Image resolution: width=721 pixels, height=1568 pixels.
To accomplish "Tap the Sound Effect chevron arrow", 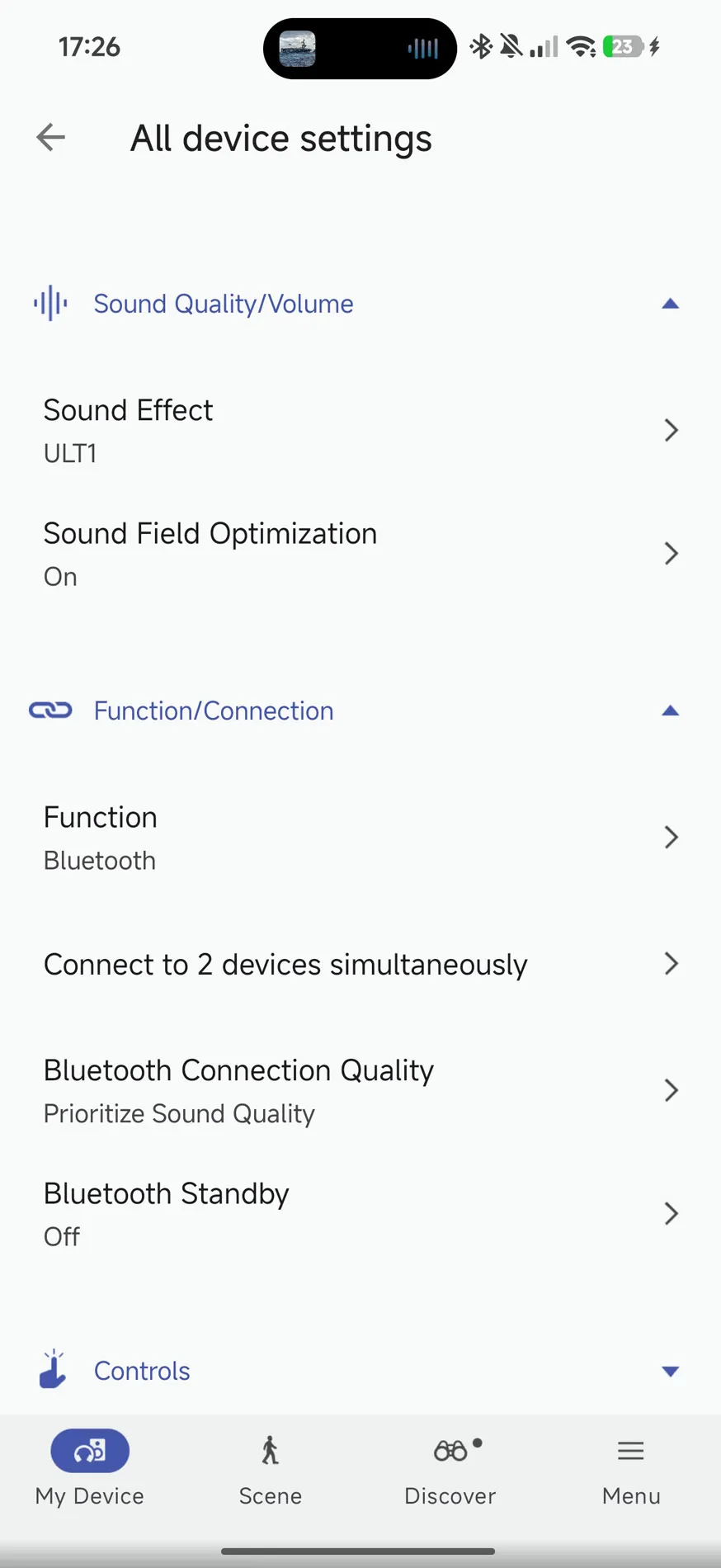I will [672, 430].
